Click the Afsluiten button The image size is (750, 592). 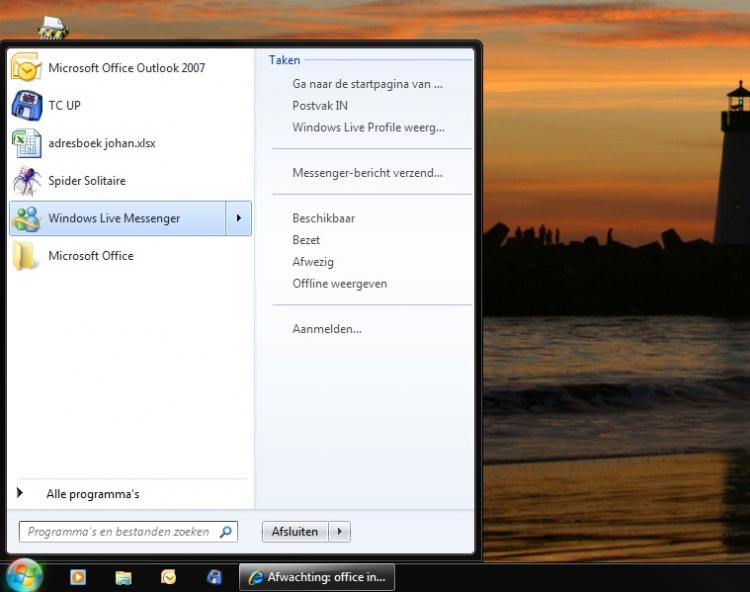[x=295, y=532]
